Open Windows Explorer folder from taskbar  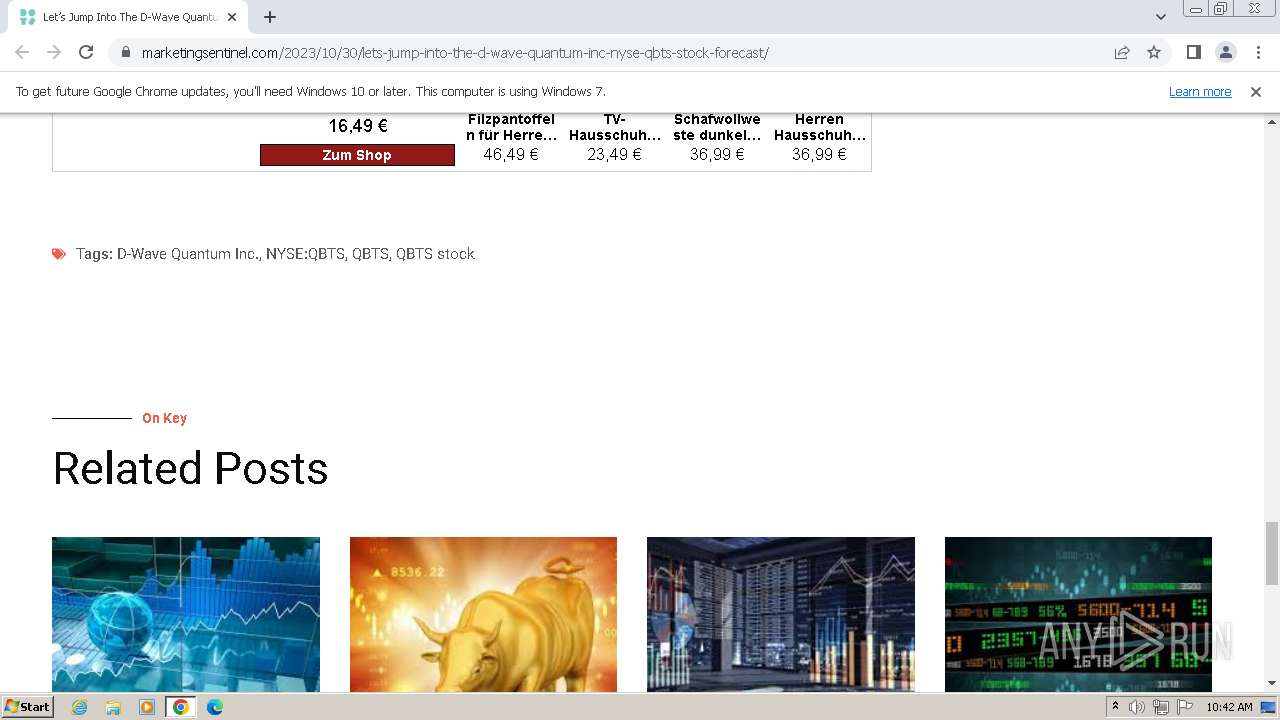click(113, 707)
